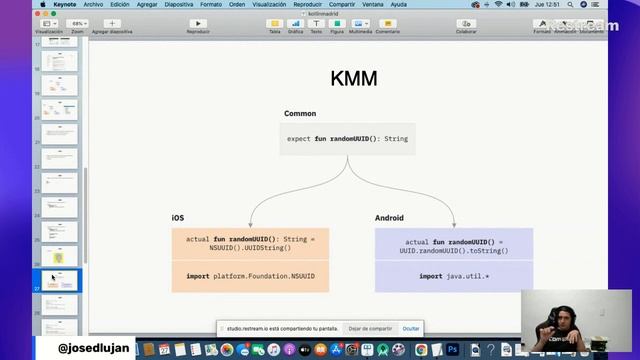Open the Documento inspector panel
640x360 pixels.
coord(591,24)
